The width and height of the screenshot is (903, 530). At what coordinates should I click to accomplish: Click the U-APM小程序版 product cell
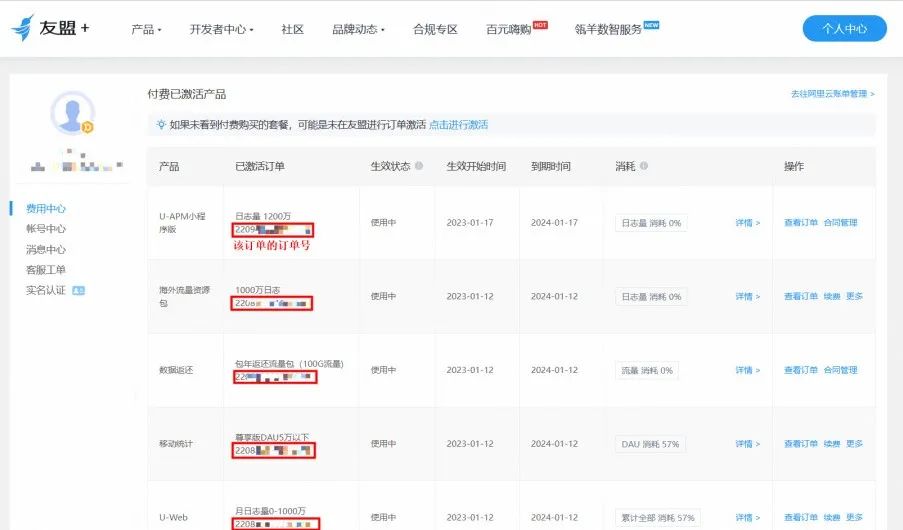(183, 222)
